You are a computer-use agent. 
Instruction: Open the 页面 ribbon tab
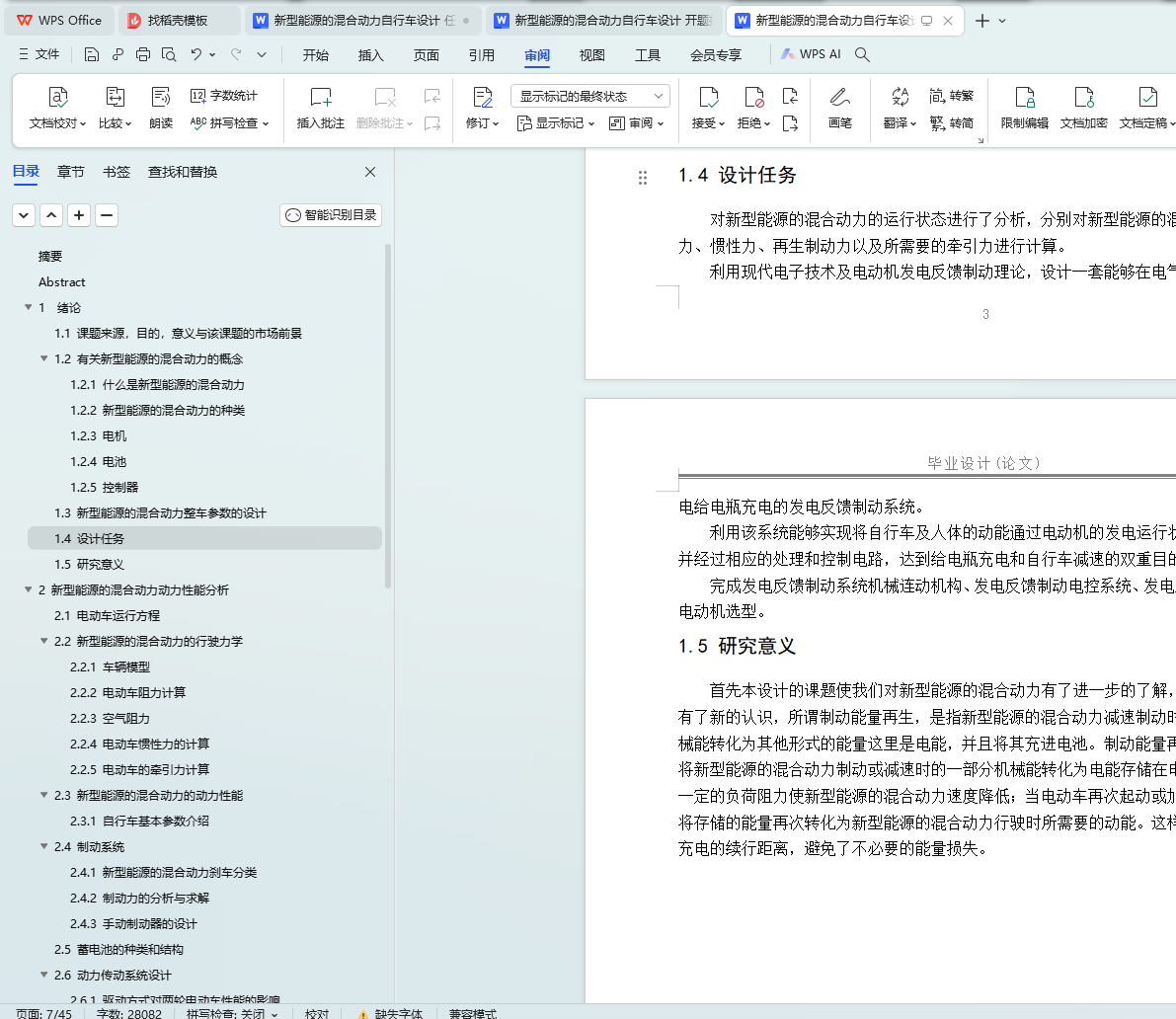[426, 54]
